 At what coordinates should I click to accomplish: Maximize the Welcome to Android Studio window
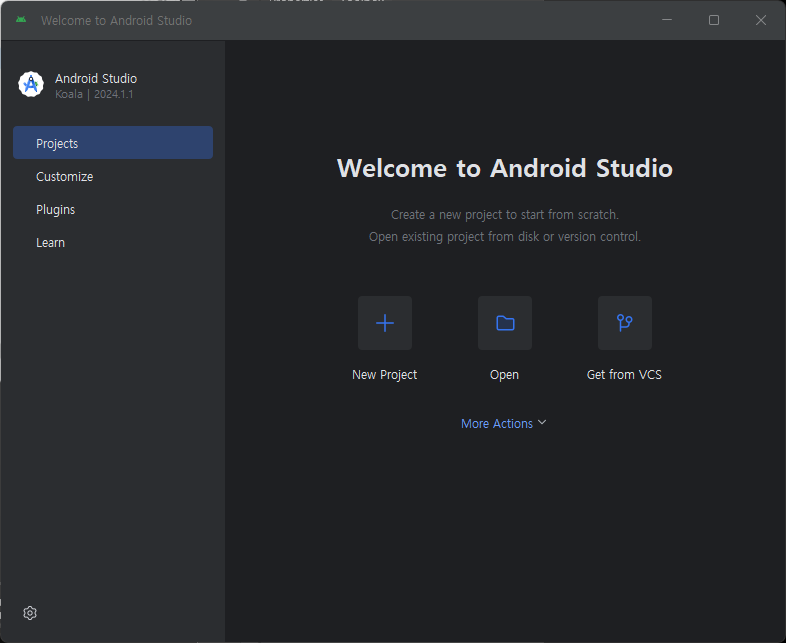click(x=714, y=20)
